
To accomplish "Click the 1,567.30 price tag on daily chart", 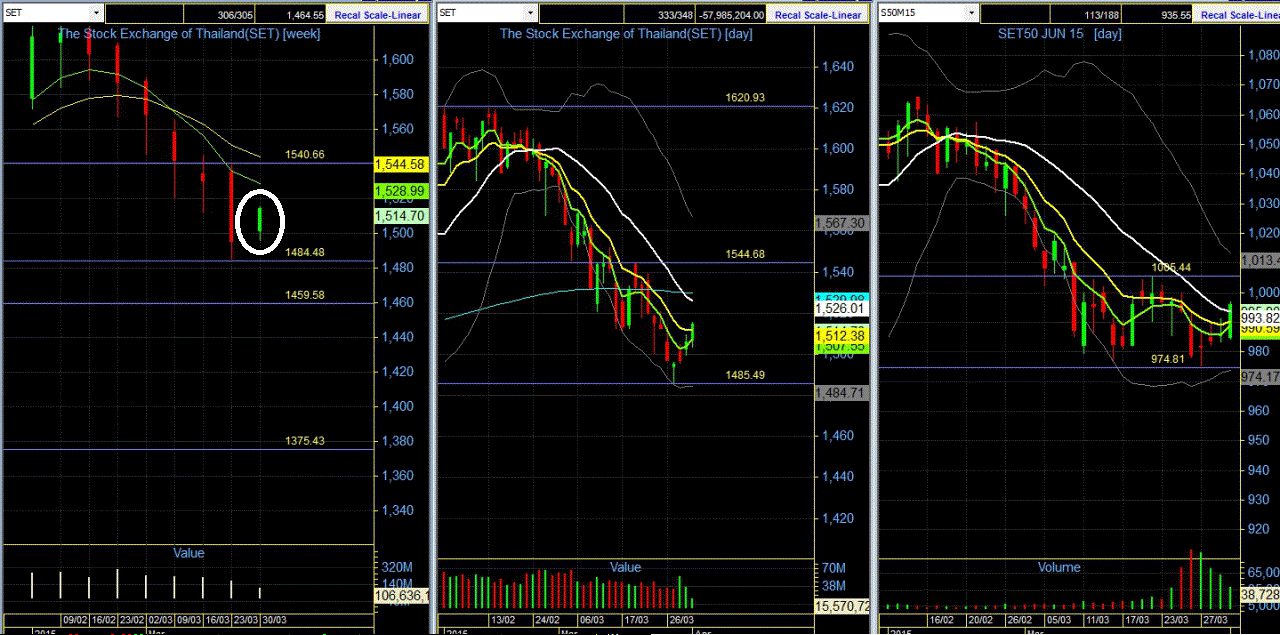I will (x=841, y=224).
